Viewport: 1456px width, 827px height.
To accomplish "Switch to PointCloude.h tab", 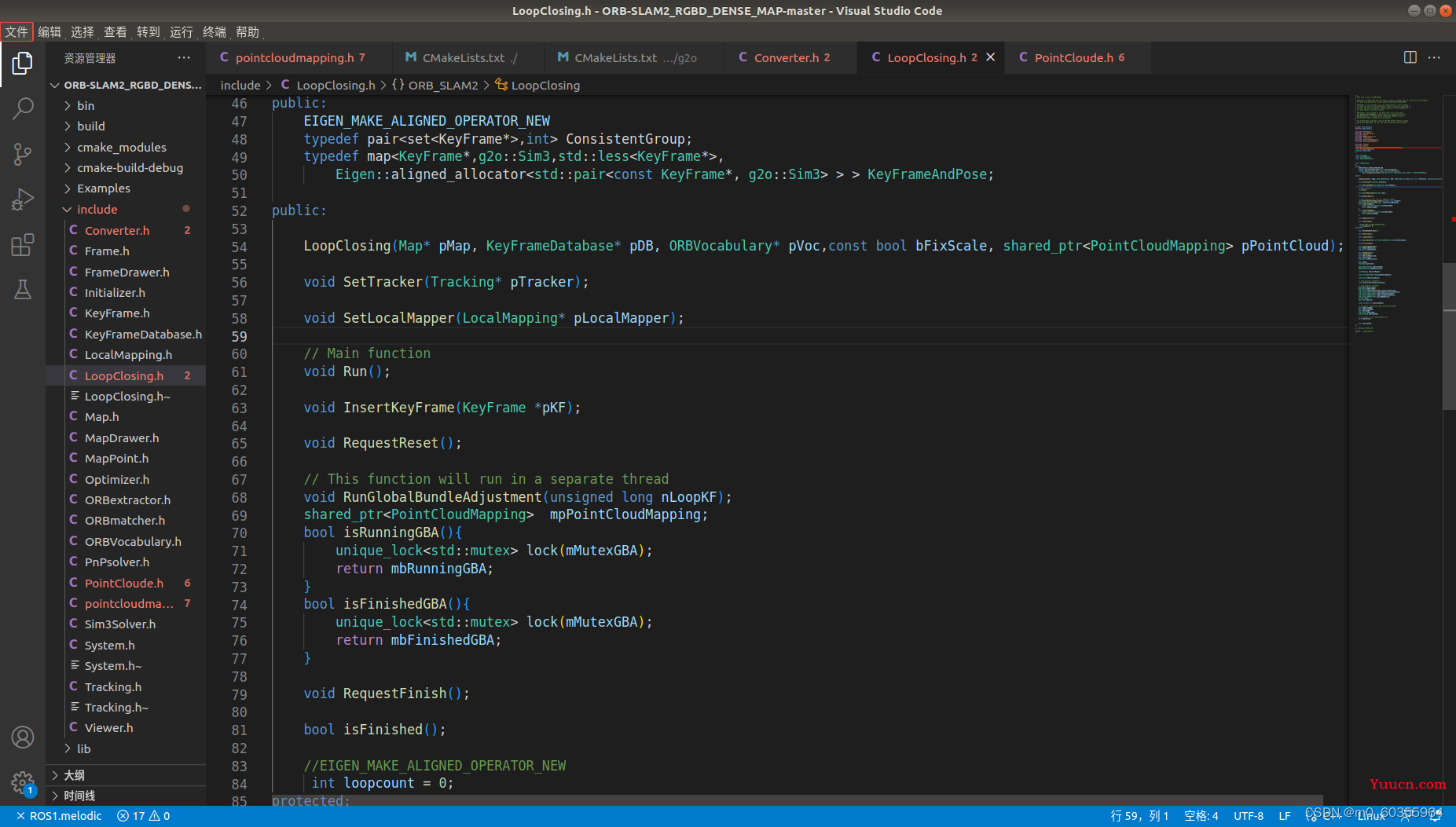I will click(x=1078, y=57).
